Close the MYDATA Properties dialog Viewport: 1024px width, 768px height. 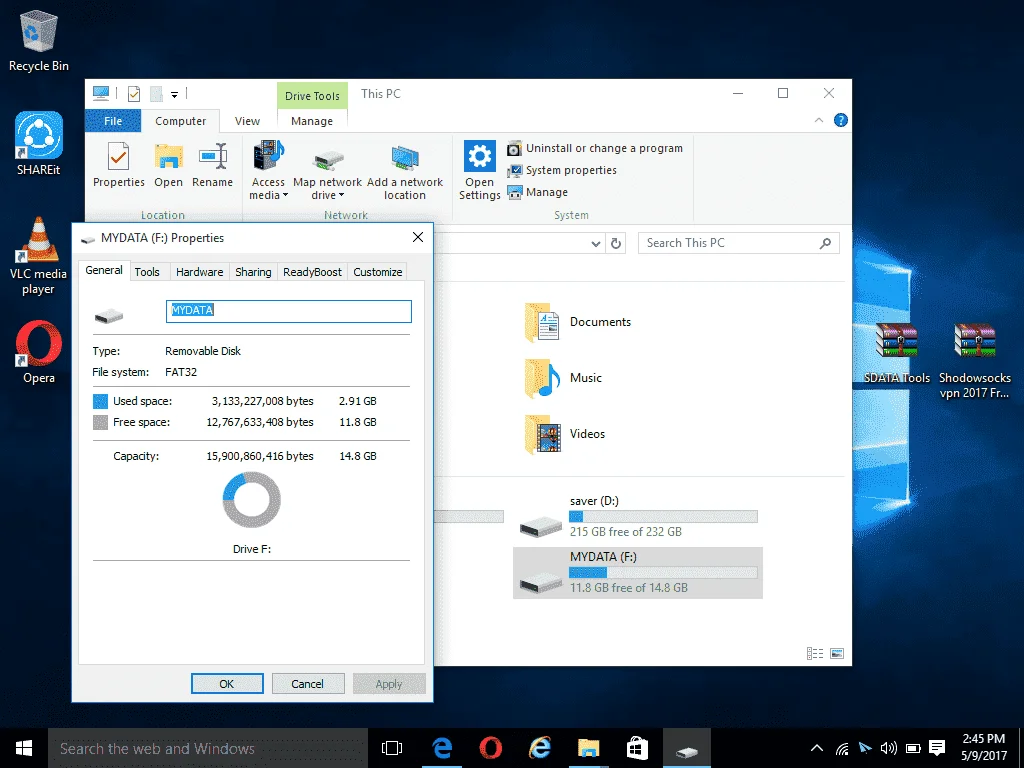tap(418, 237)
